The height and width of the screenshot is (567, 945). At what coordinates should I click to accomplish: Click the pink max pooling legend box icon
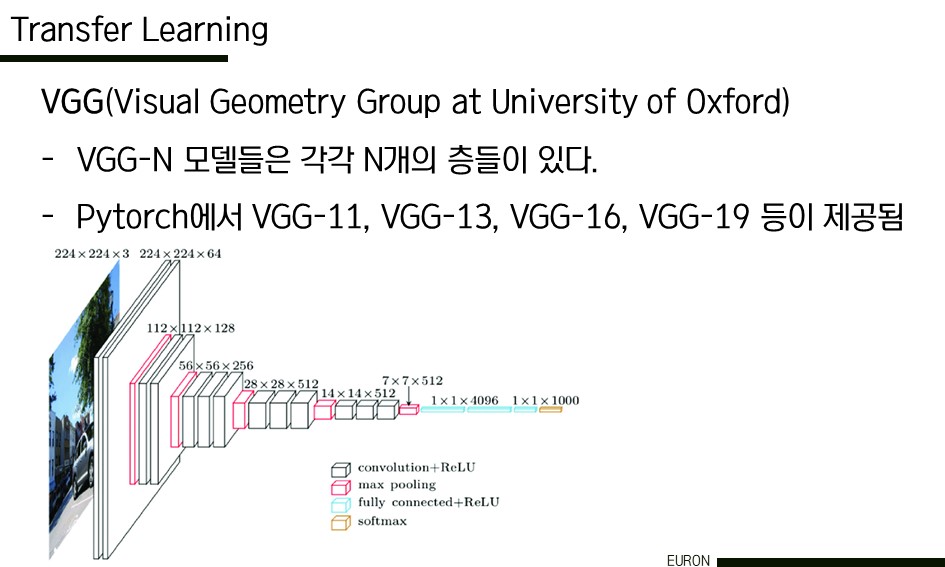click(341, 487)
